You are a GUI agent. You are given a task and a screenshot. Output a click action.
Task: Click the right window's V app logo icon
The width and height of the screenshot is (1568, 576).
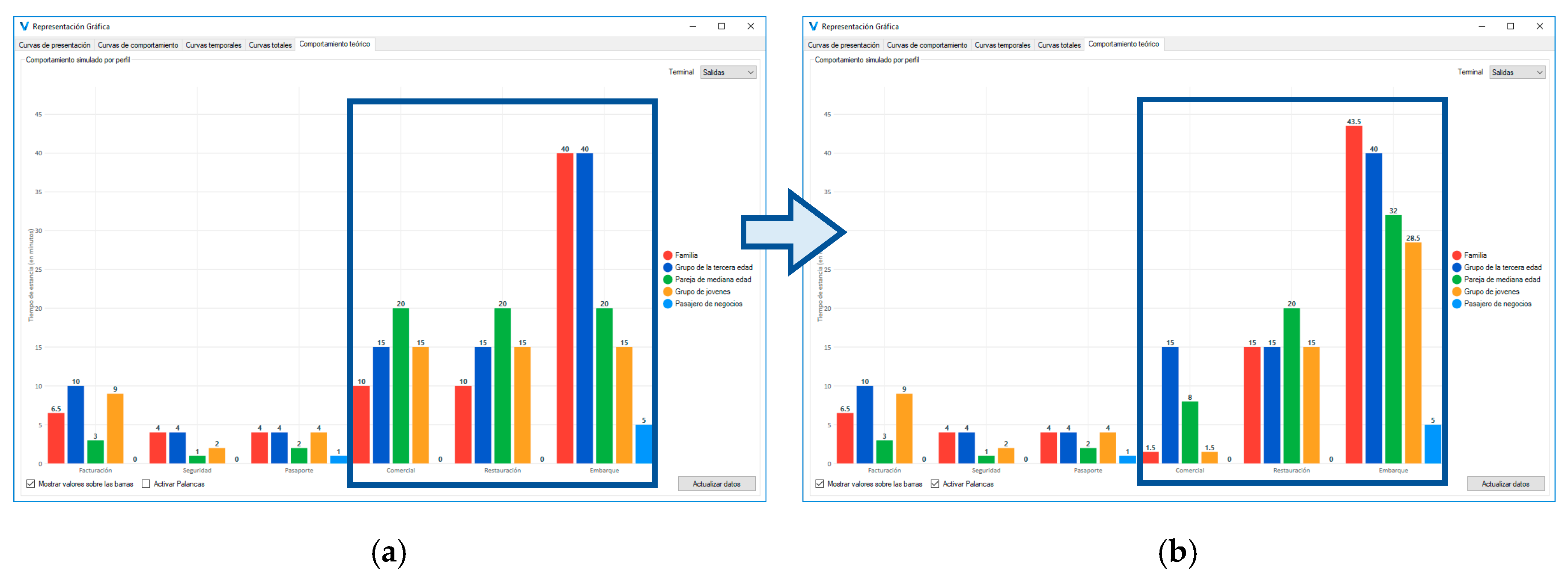coord(813,26)
